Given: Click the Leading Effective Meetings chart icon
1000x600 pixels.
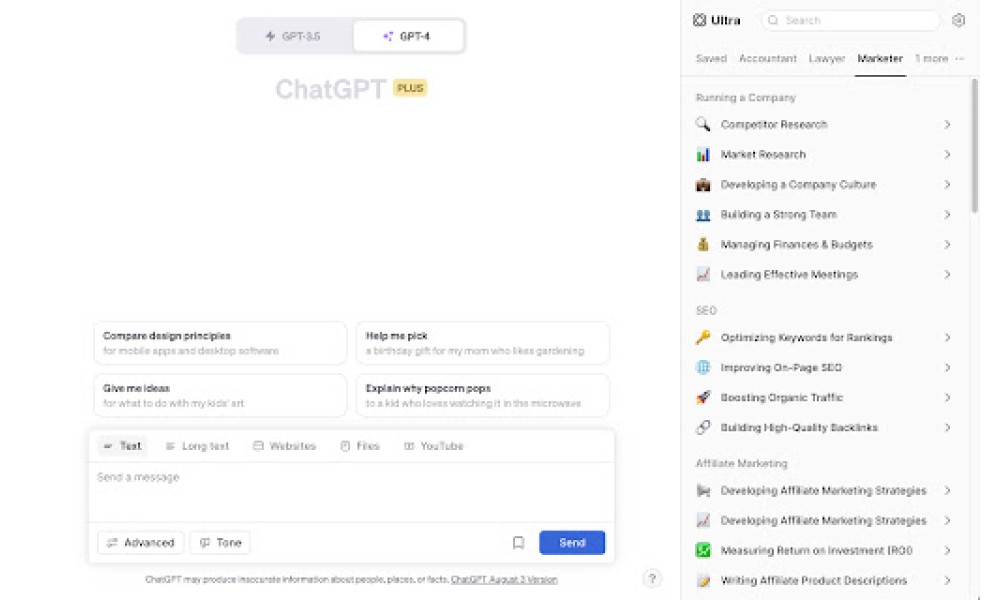Looking at the screenshot, I should [x=703, y=274].
